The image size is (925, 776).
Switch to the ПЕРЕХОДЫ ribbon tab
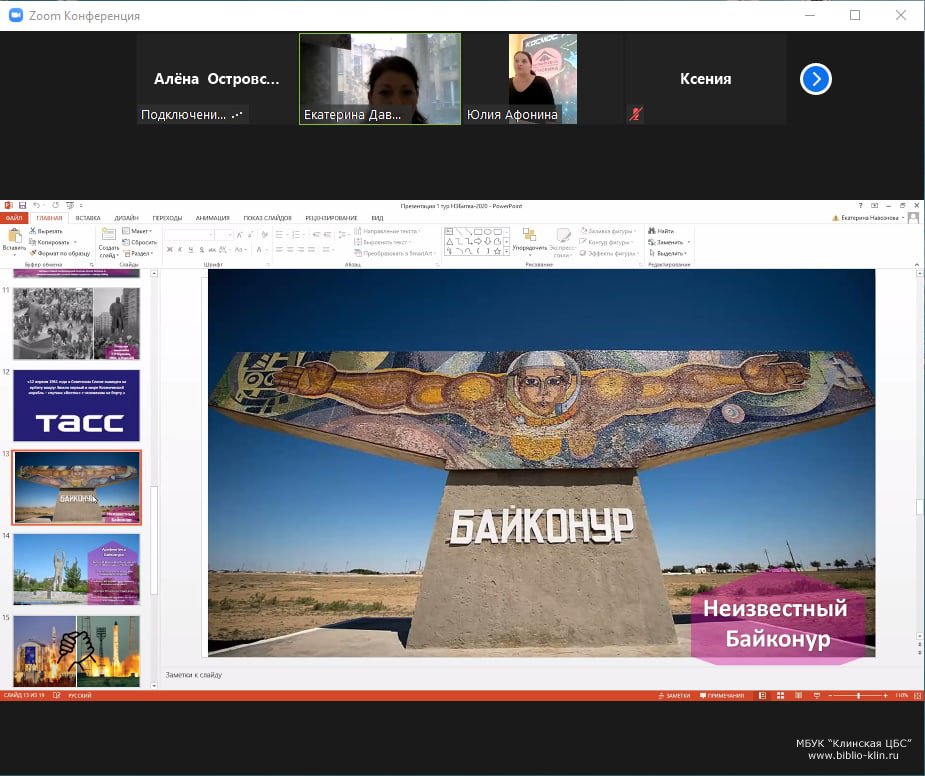pyautogui.click(x=167, y=218)
